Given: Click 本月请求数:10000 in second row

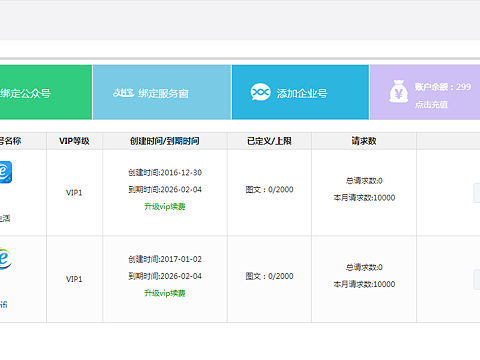Looking at the screenshot, I should (364, 284).
